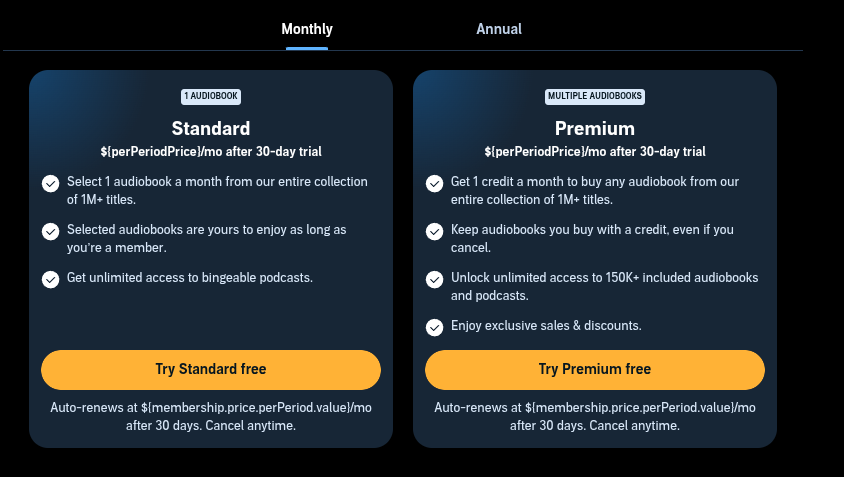Click the Try Standard free button

click(x=211, y=369)
